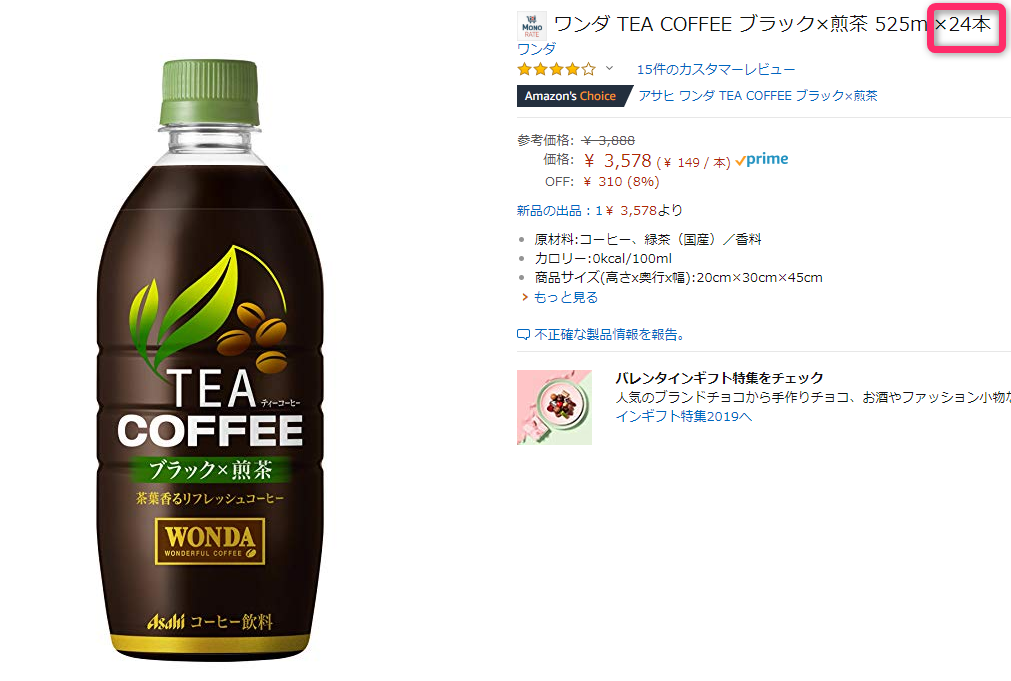Open the Valentine gift promo thumbnail
The width and height of the screenshot is (1011, 681).
click(x=555, y=407)
